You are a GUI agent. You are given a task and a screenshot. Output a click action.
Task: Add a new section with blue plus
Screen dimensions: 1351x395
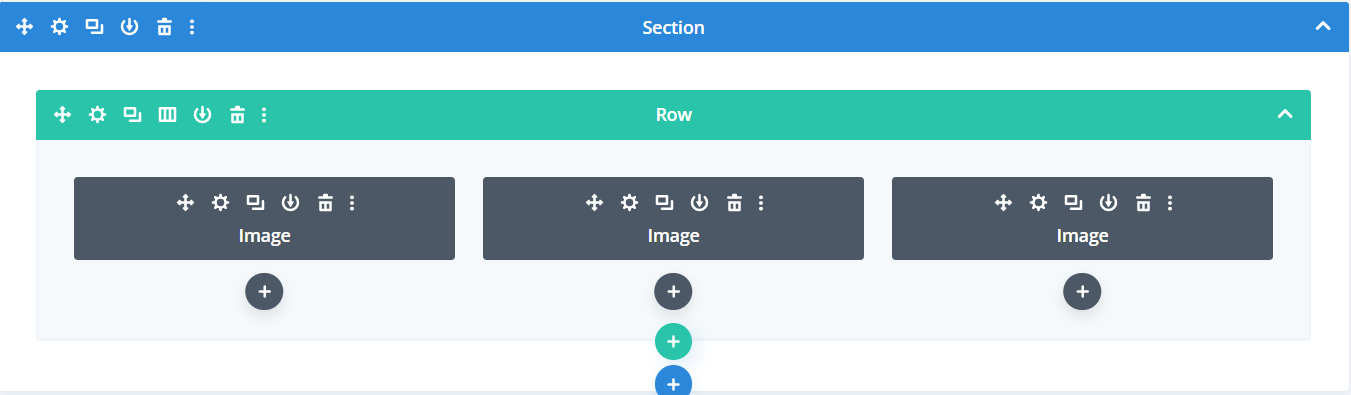tap(673, 381)
